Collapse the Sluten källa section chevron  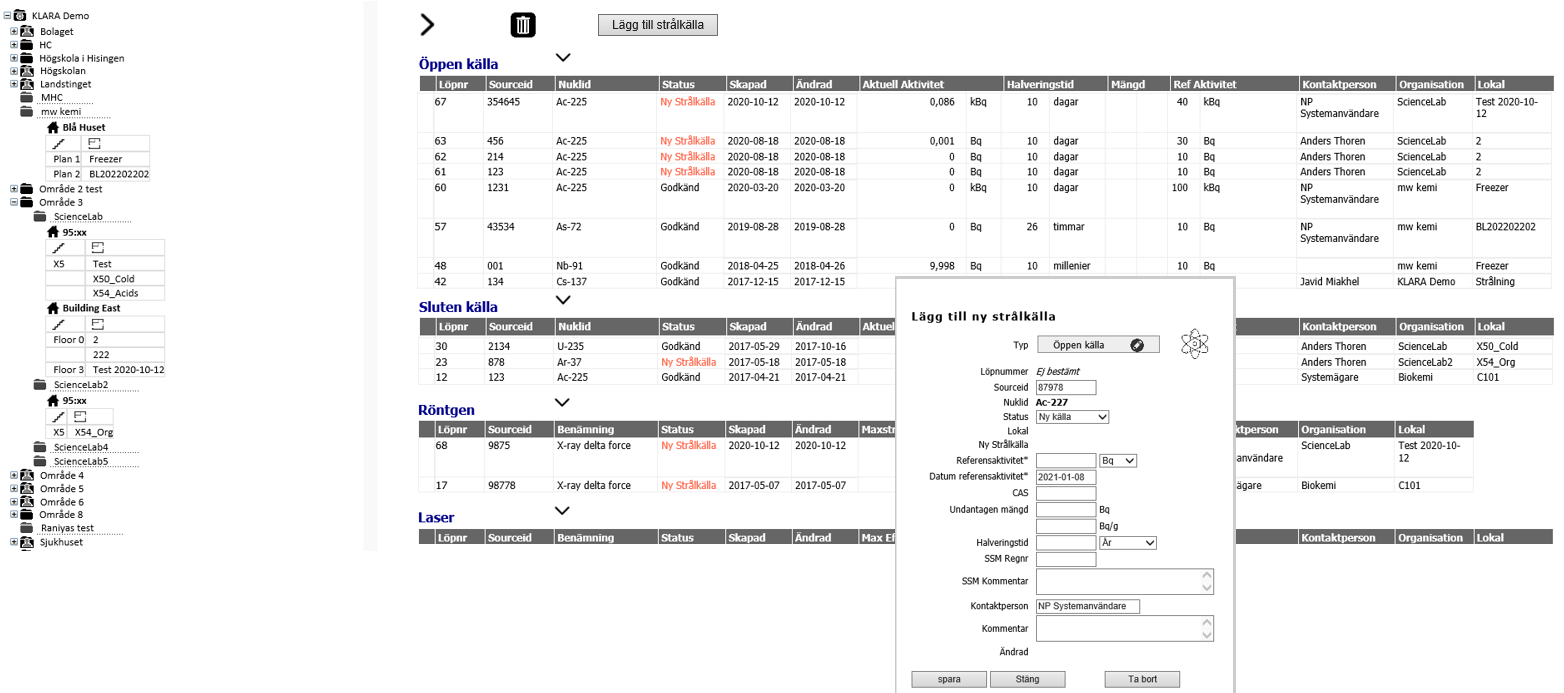tap(562, 300)
